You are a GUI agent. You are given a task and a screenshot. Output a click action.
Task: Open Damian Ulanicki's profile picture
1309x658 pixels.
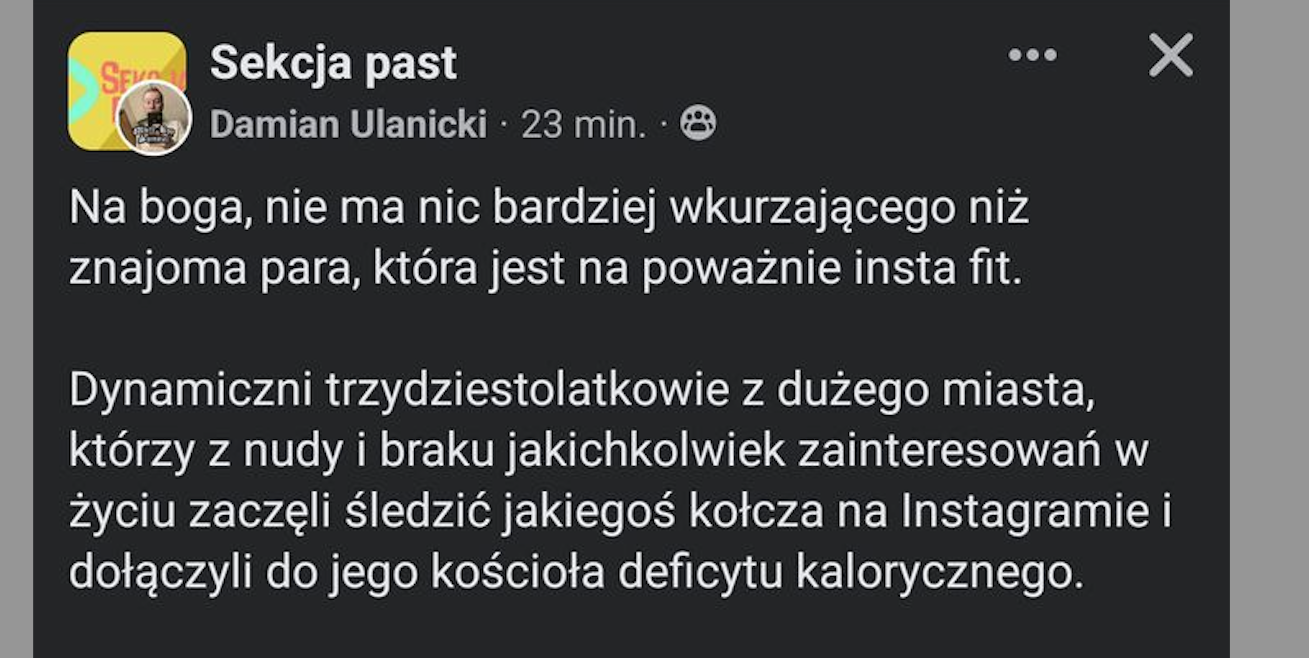(x=153, y=118)
